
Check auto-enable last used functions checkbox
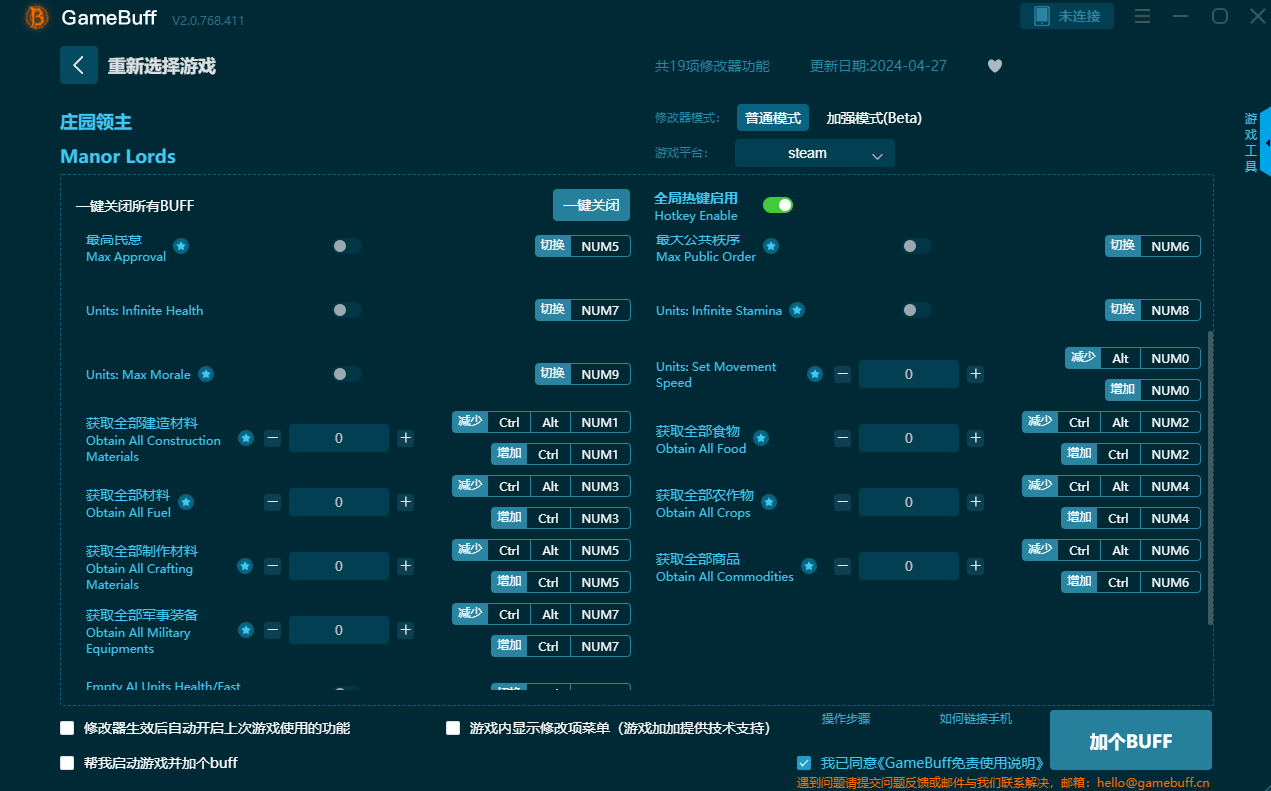coord(67,728)
